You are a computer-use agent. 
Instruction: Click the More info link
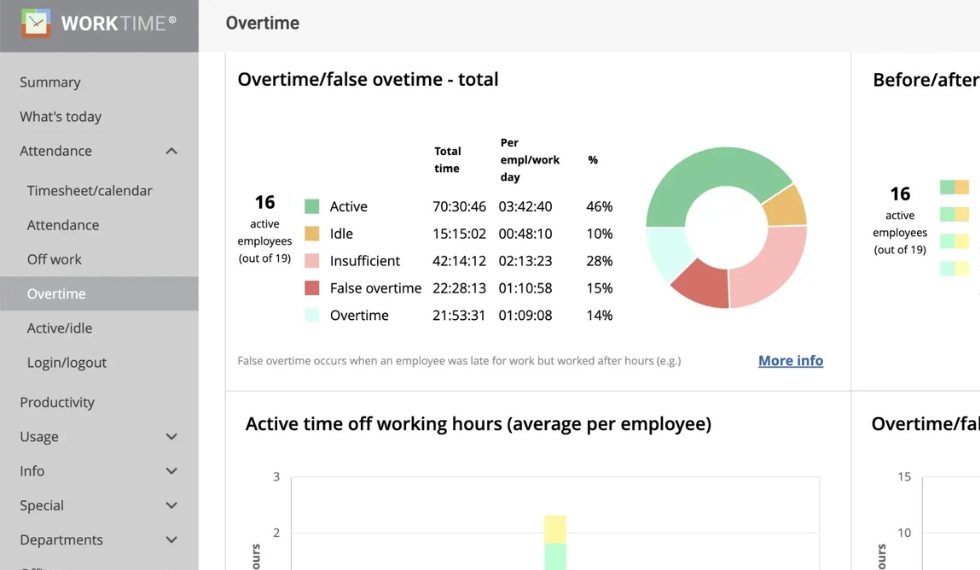(791, 361)
